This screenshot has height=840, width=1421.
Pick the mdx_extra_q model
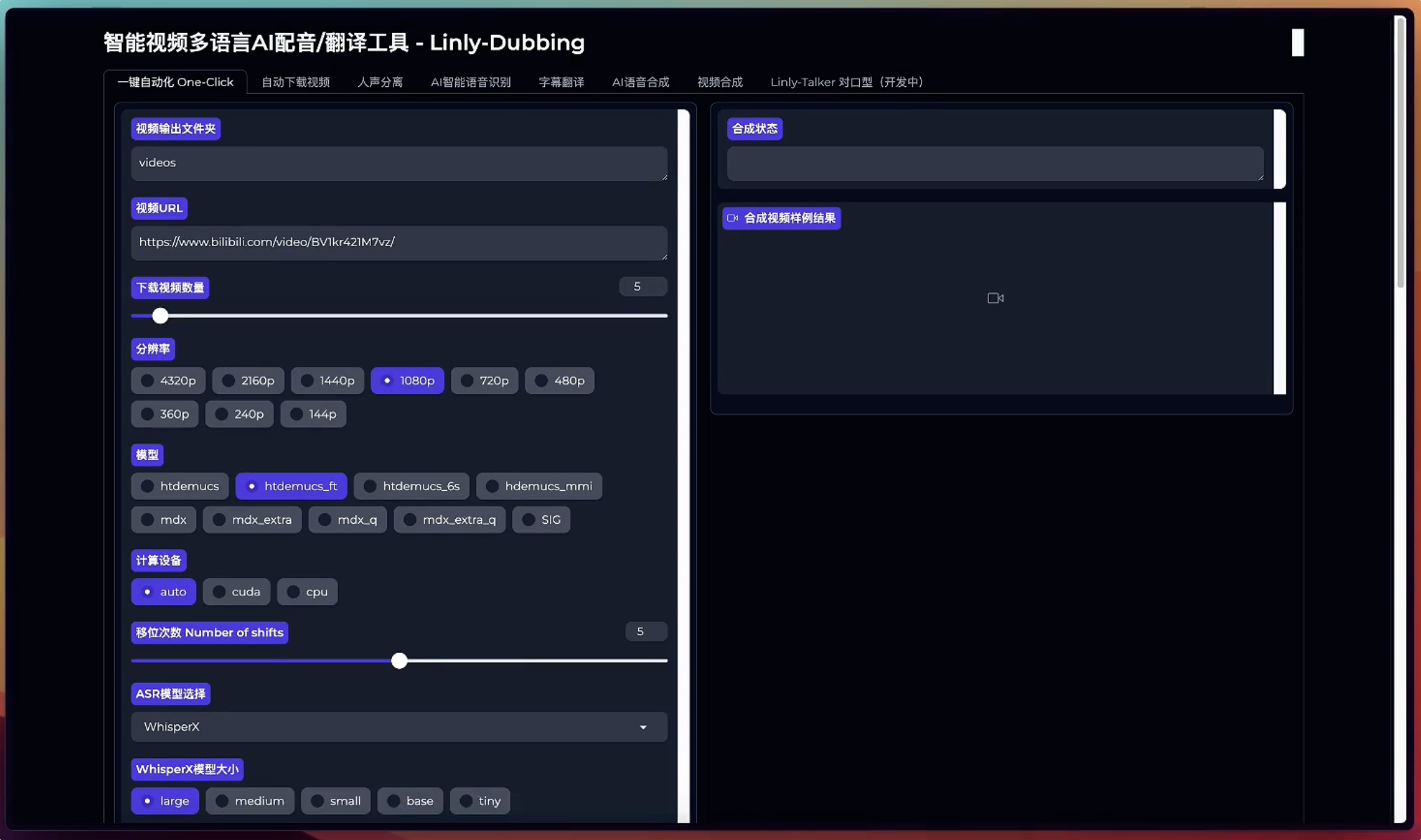[449, 520]
